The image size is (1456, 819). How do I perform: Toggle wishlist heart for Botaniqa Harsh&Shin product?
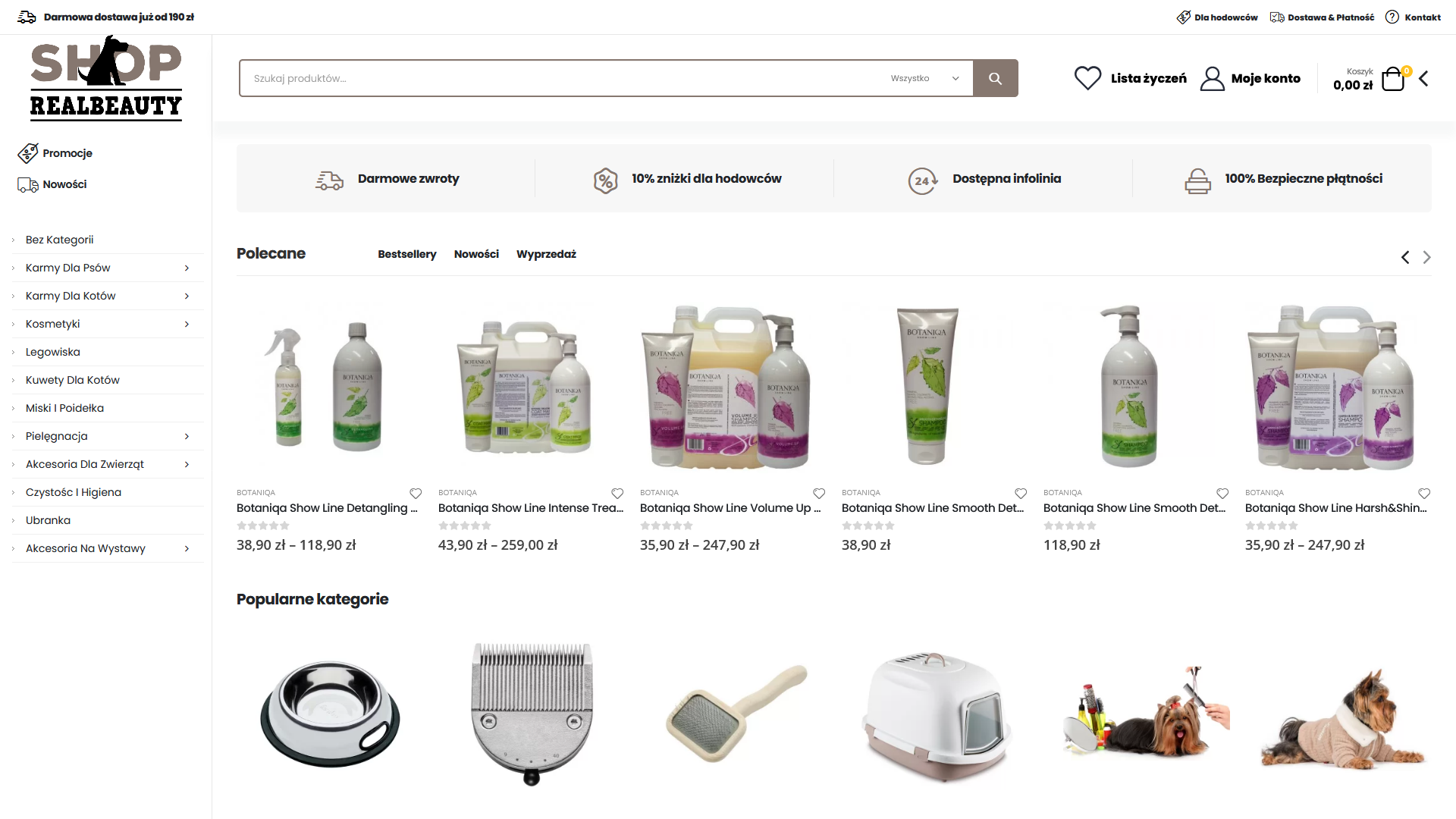(1424, 494)
